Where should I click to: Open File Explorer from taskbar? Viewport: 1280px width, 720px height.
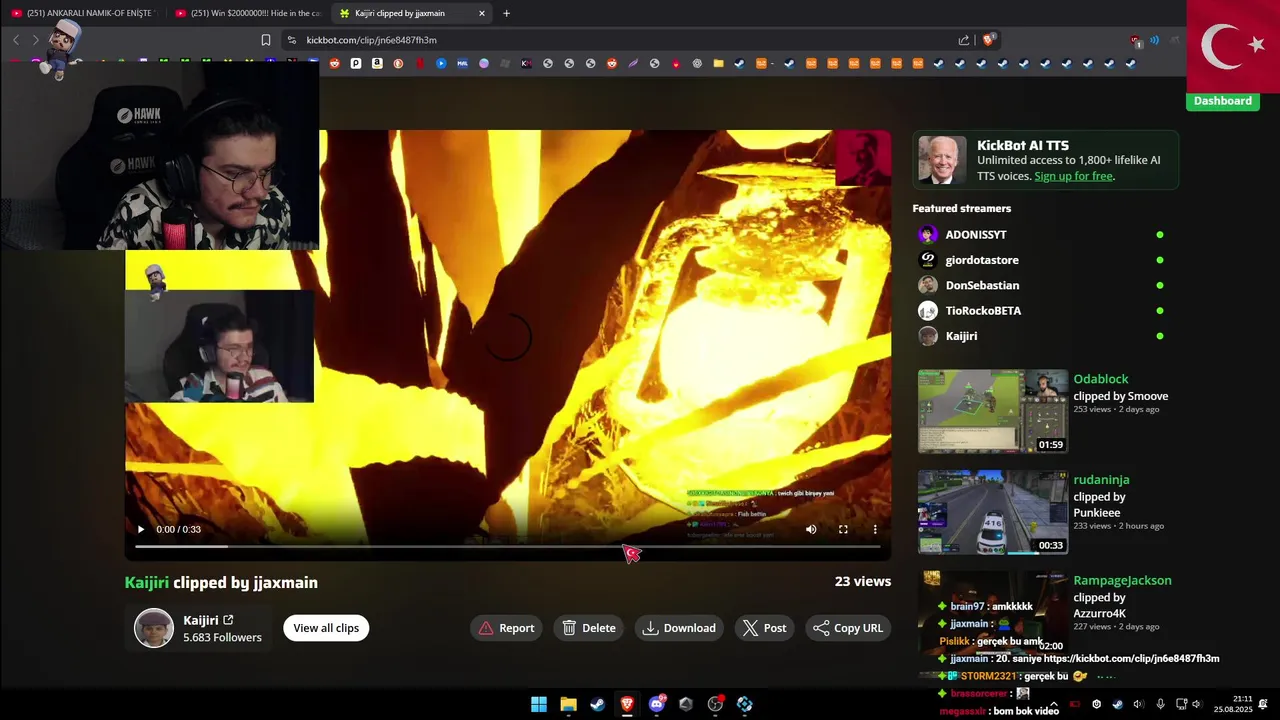[x=568, y=704]
